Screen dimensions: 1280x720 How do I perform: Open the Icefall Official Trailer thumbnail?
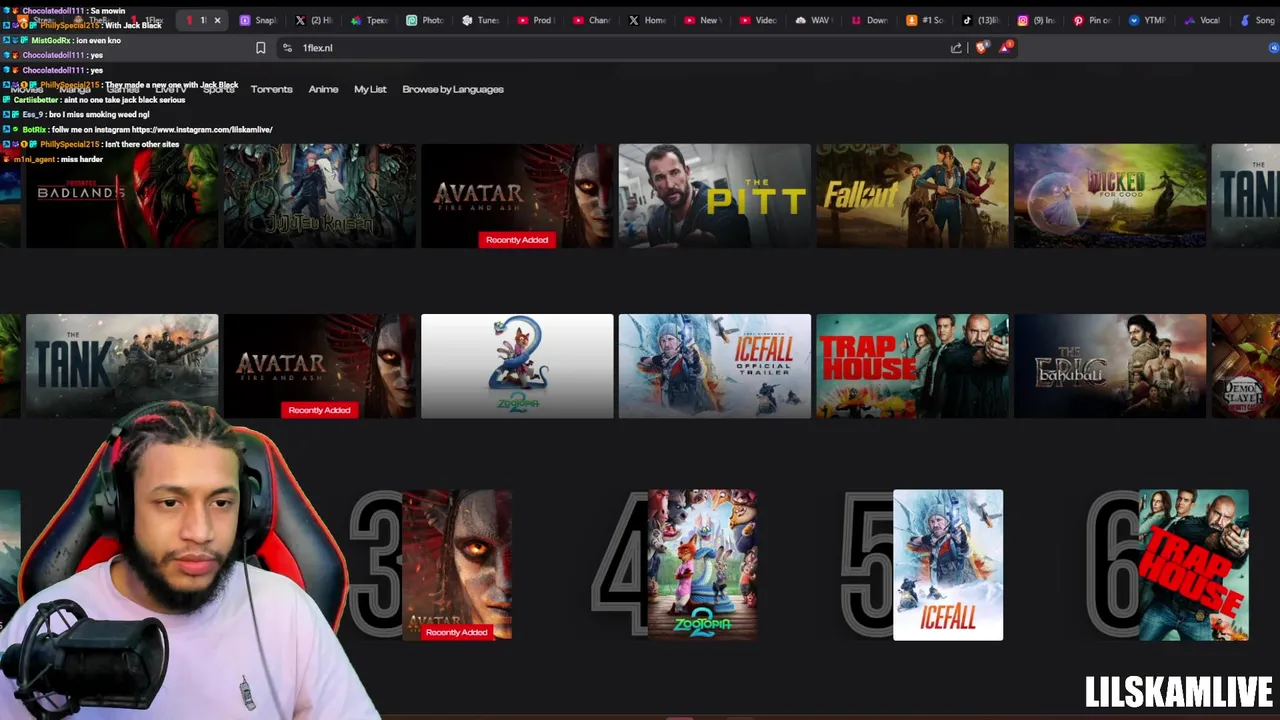pos(714,366)
